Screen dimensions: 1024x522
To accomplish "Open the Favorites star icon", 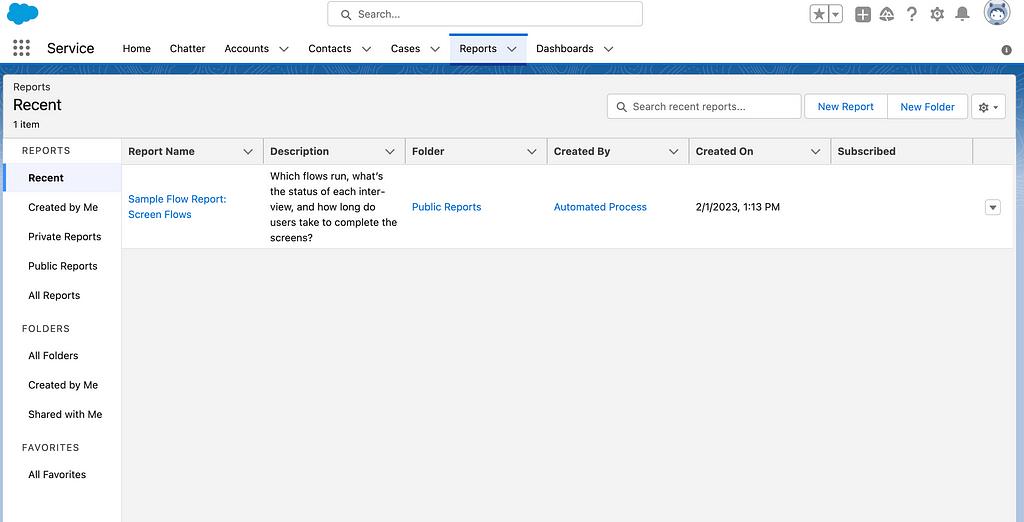I will (819, 14).
